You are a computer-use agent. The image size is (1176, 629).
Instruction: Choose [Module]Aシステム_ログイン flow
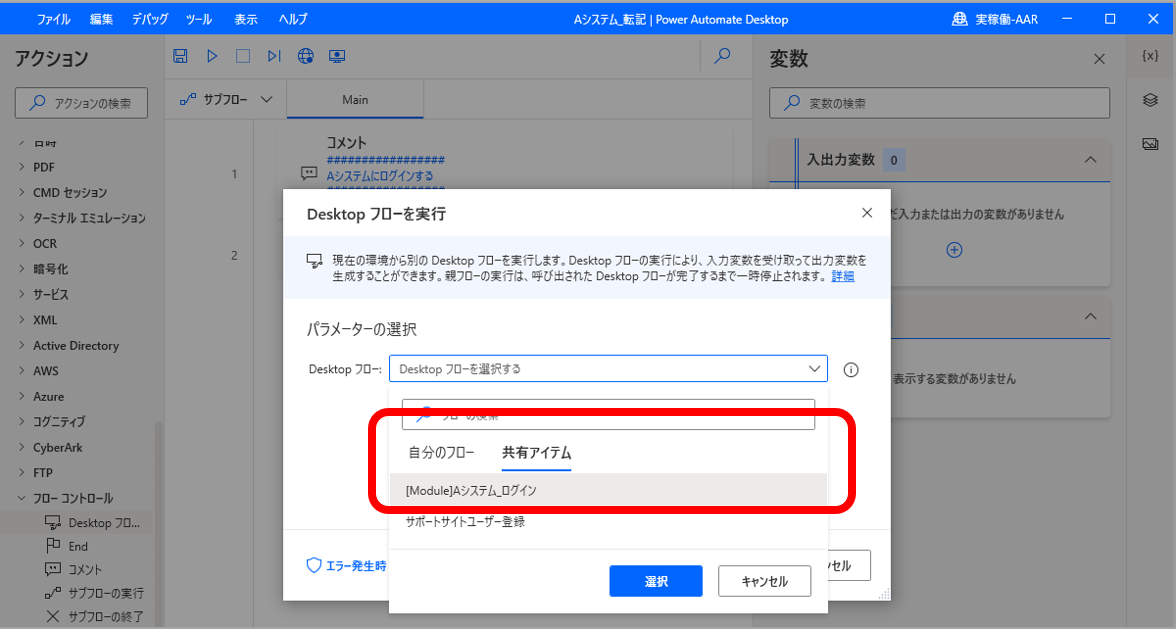click(608, 490)
